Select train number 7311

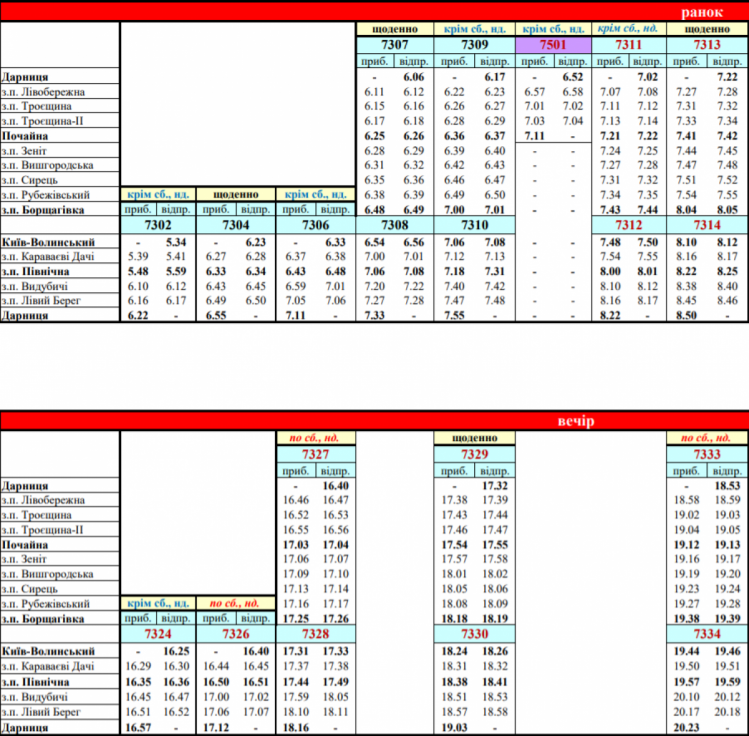pos(629,45)
